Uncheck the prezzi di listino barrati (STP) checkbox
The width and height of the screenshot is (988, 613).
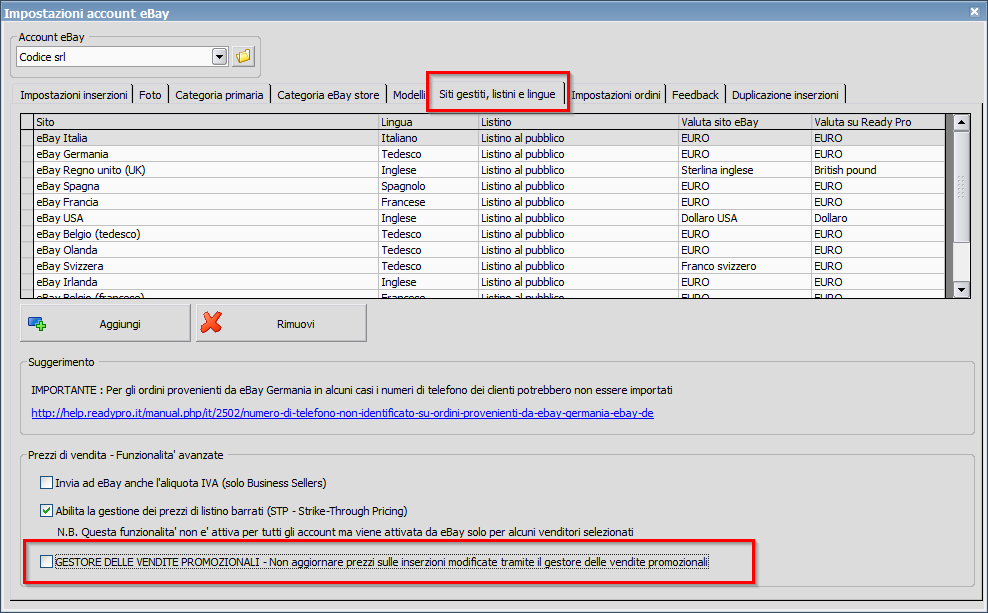47,511
